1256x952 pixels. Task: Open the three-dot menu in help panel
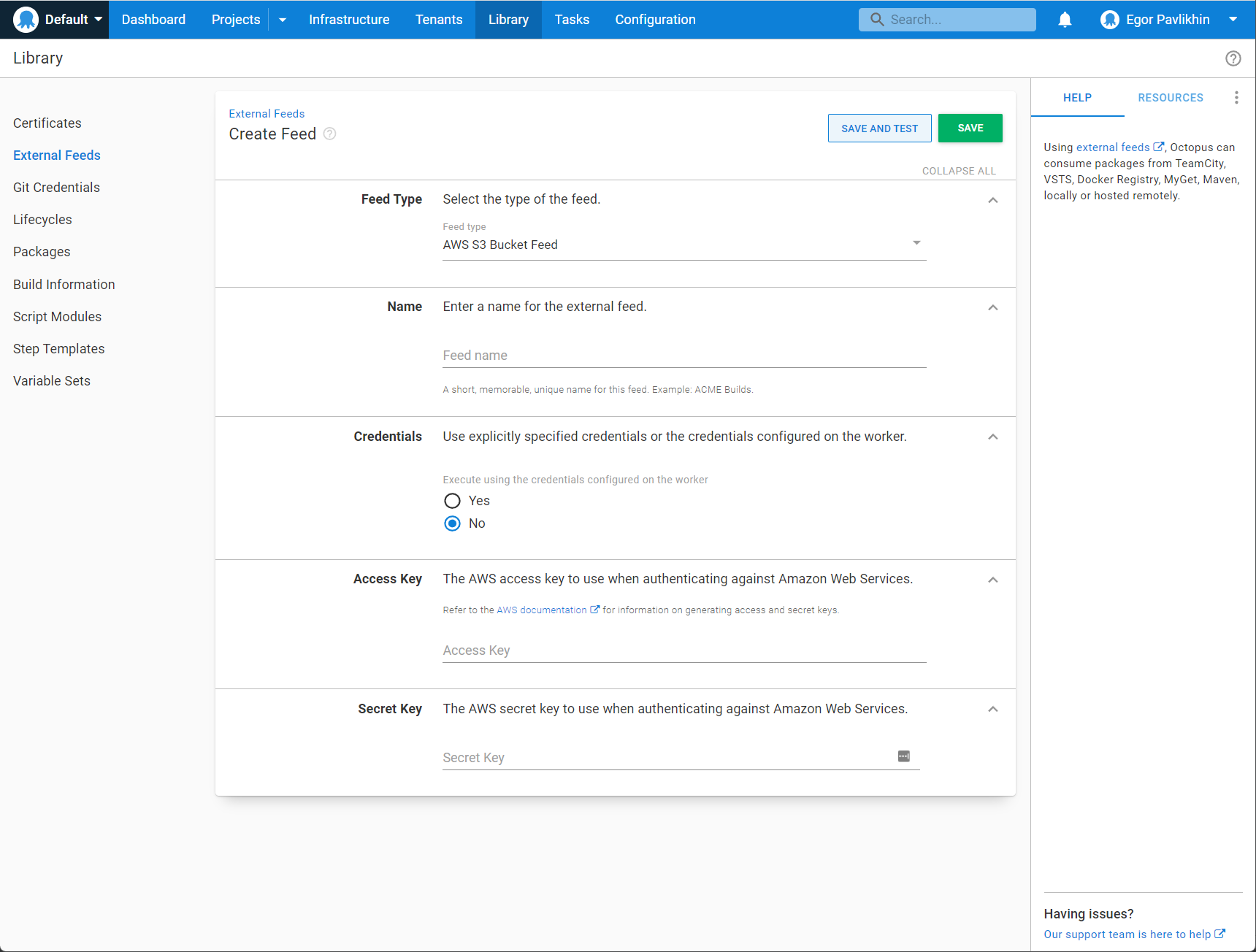pos(1236,98)
